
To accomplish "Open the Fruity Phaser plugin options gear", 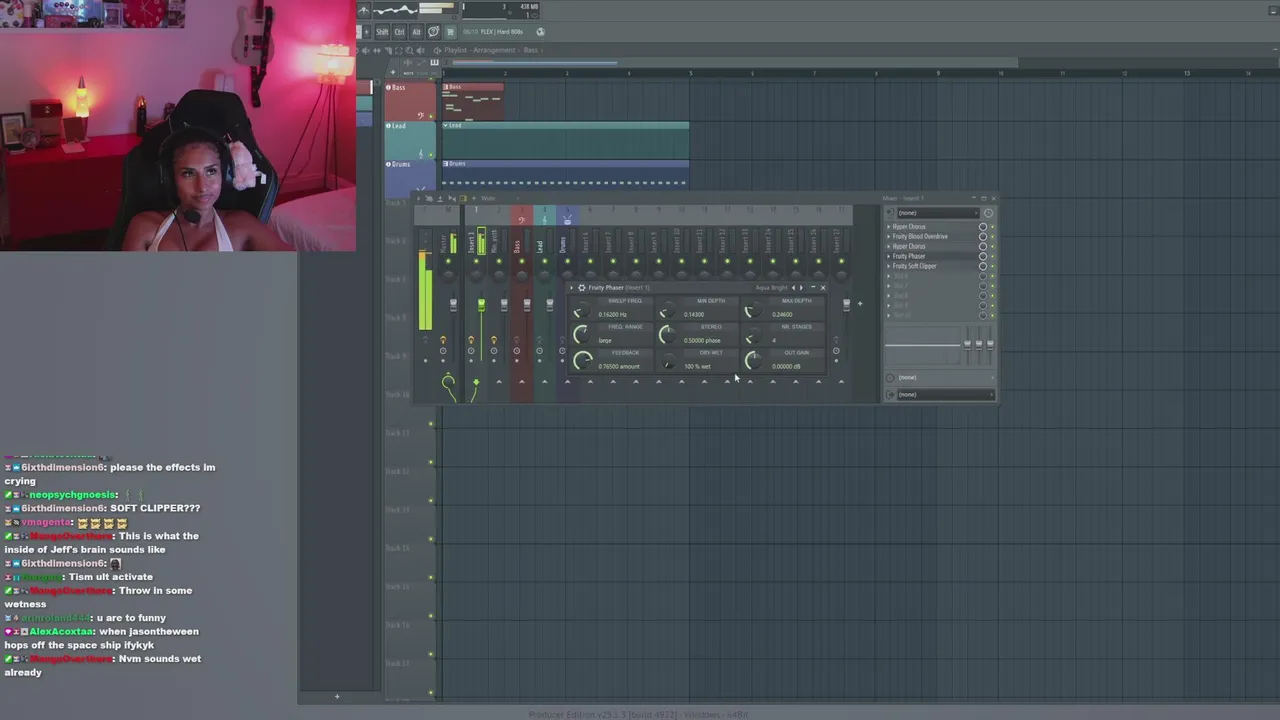I will (582, 287).
